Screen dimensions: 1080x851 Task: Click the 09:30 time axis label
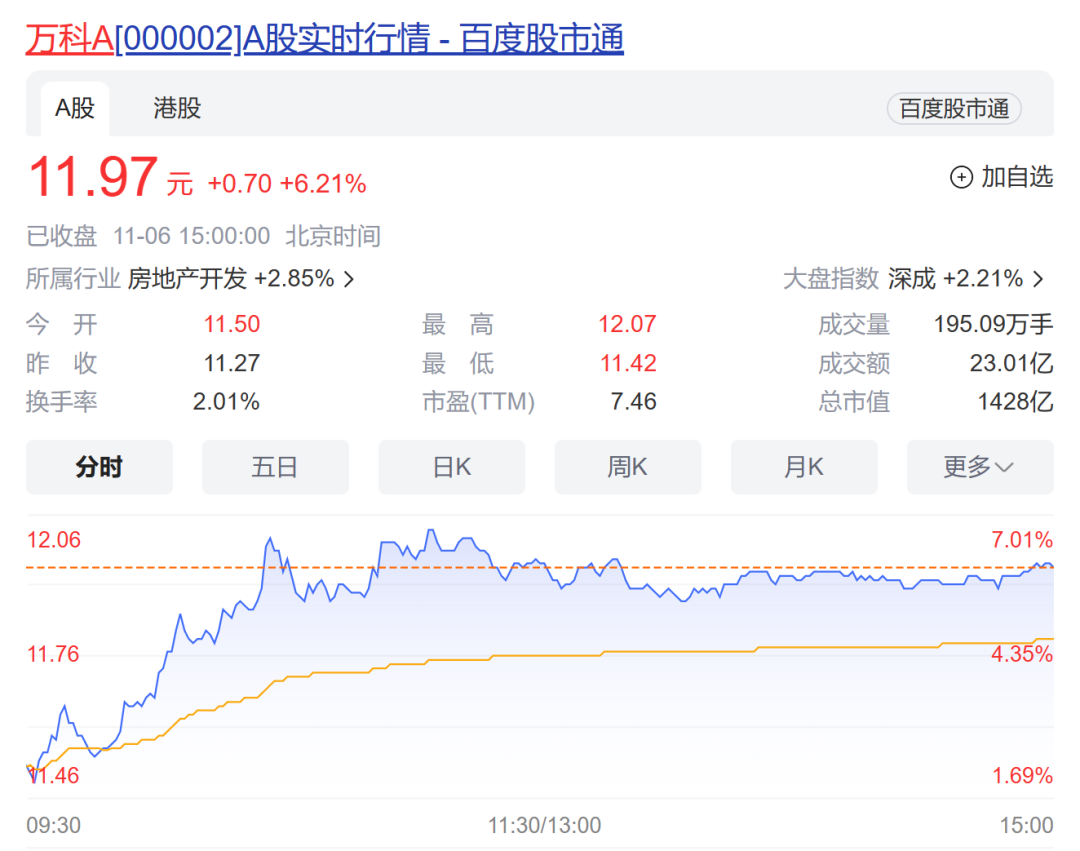54,825
